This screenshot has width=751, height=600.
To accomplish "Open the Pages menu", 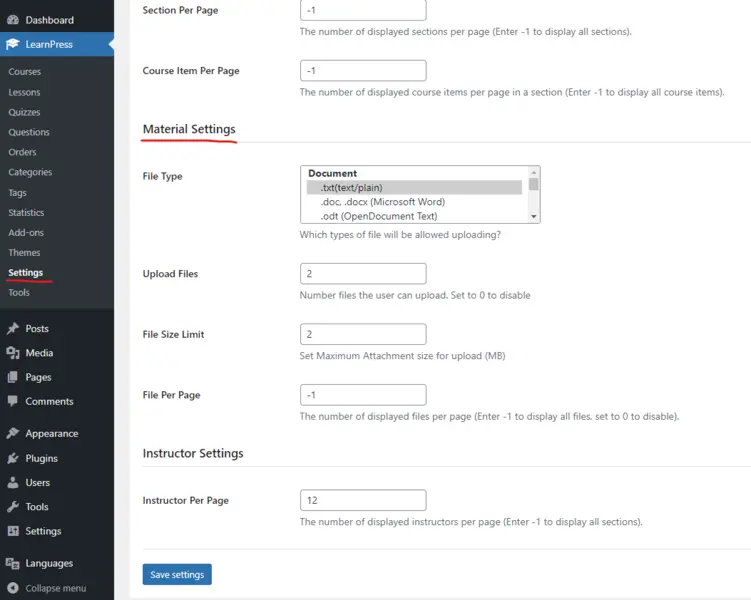I will pyautogui.click(x=57, y=377).
